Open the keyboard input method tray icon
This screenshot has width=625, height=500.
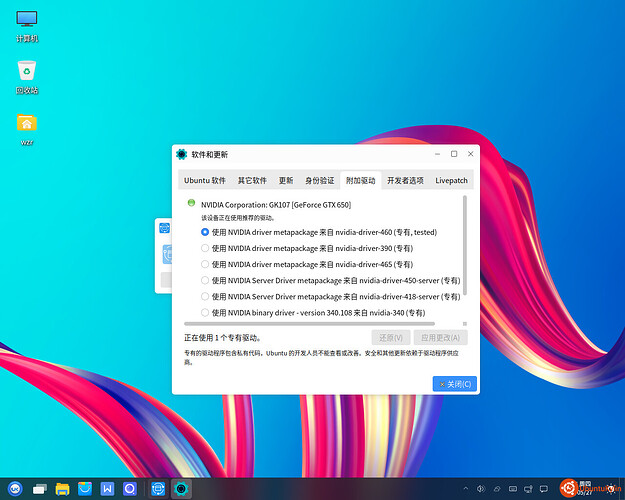coord(513,488)
